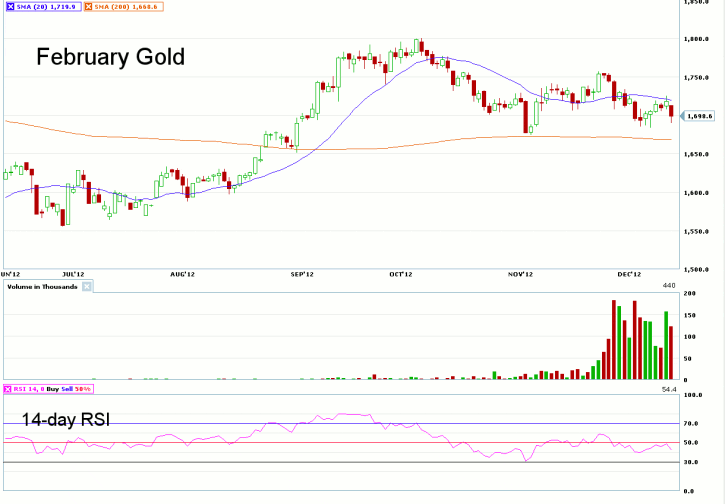Click the NOV'12 date axis label
725x504 pixels.
pos(518,273)
